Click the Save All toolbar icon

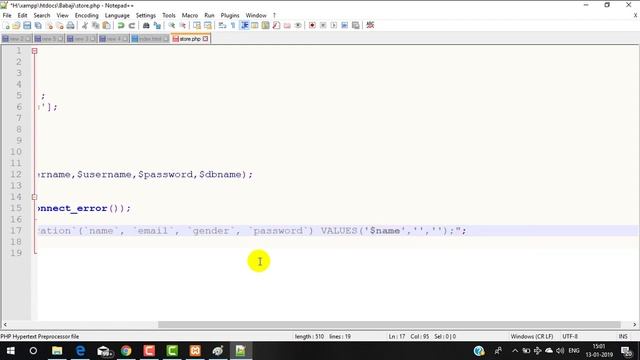pos(38,25)
